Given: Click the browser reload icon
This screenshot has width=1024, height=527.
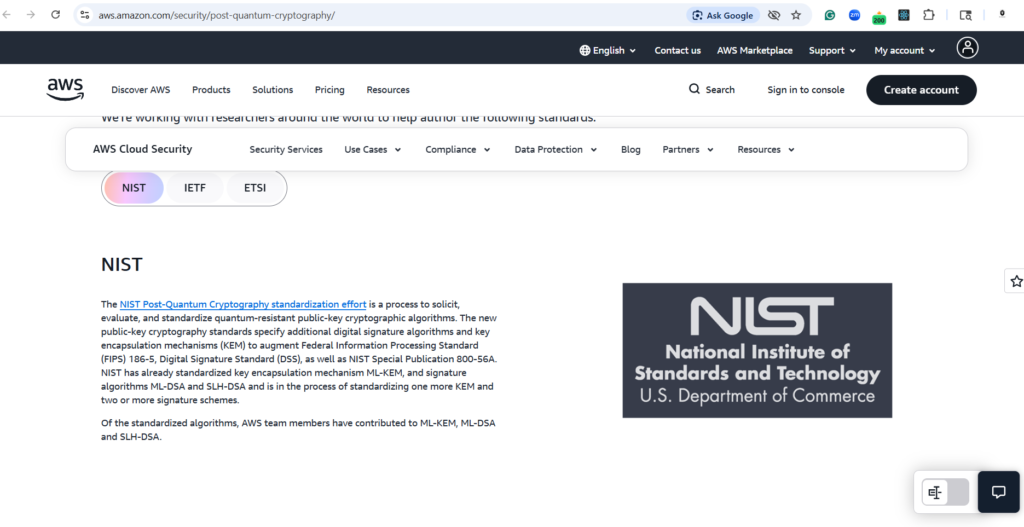Looking at the screenshot, I should (56, 15).
